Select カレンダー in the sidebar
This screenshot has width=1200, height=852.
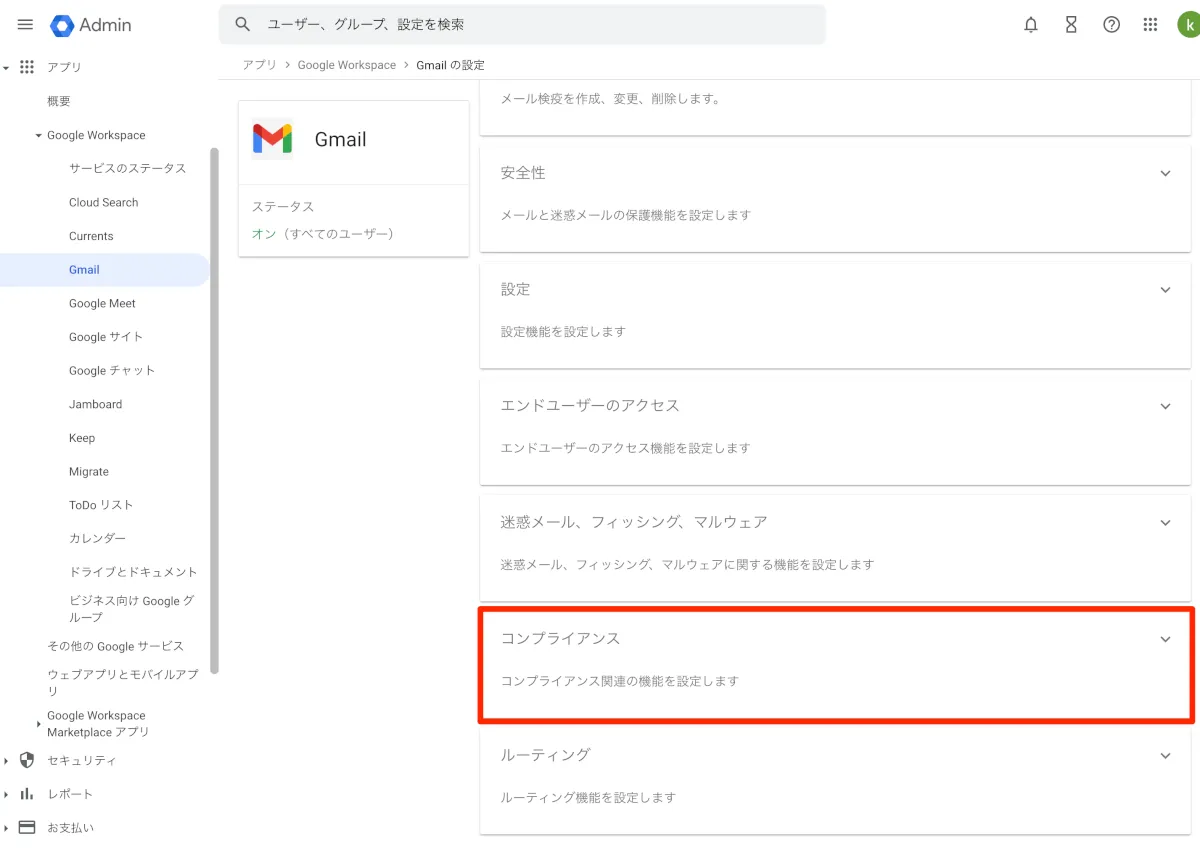97,538
